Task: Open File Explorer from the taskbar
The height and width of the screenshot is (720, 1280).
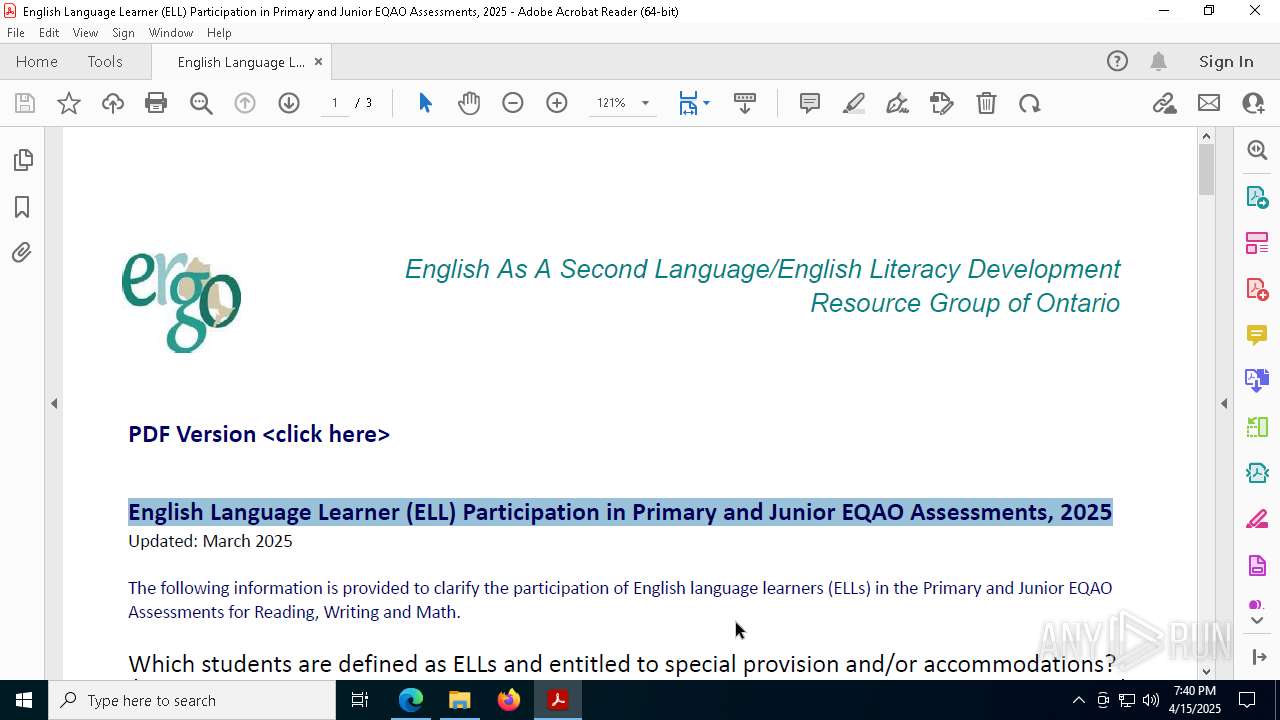Action: (x=460, y=700)
